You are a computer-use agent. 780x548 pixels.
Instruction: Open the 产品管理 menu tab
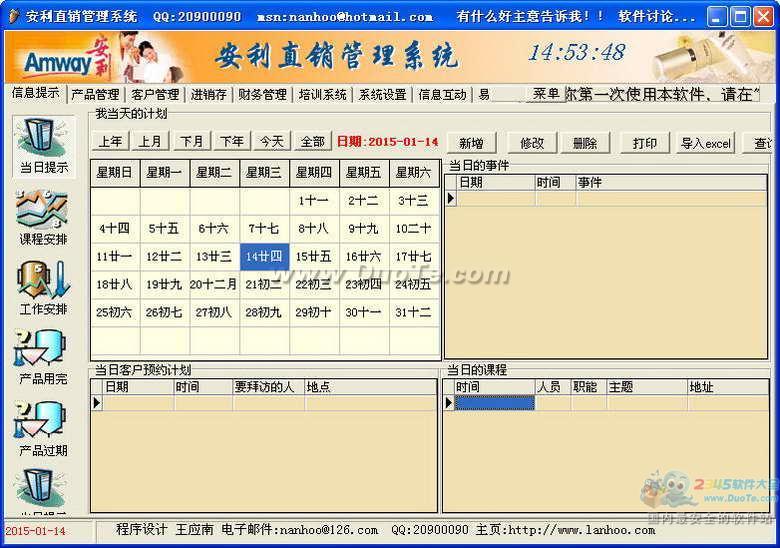point(96,94)
